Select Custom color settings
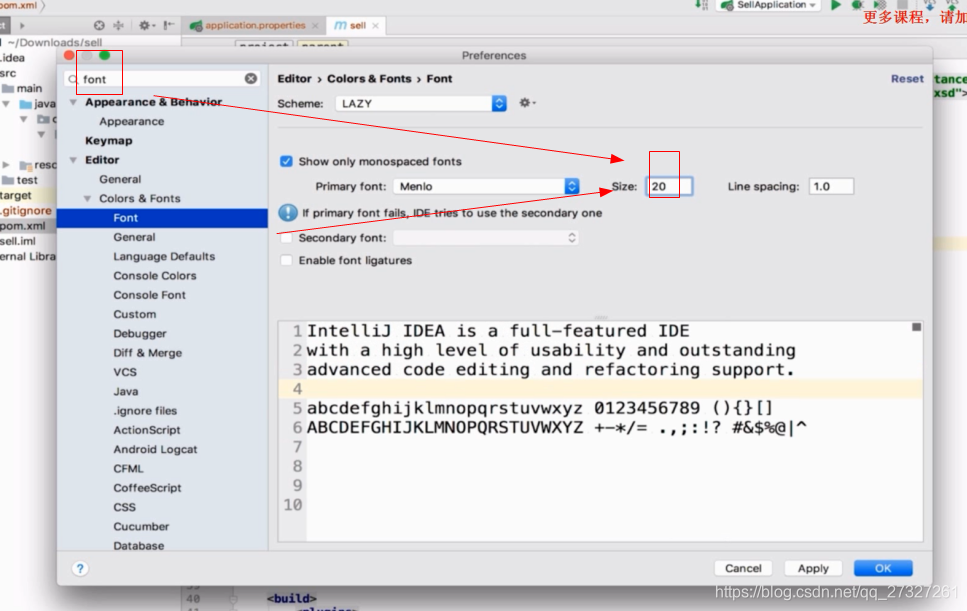The height and width of the screenshot is (611, 967). (134, 314)
